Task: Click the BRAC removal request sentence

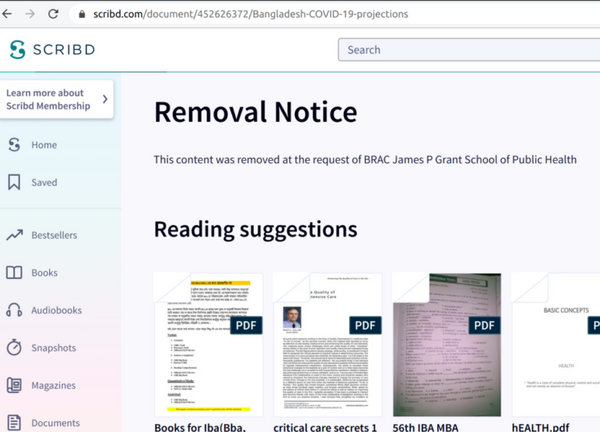Action: 365,160
